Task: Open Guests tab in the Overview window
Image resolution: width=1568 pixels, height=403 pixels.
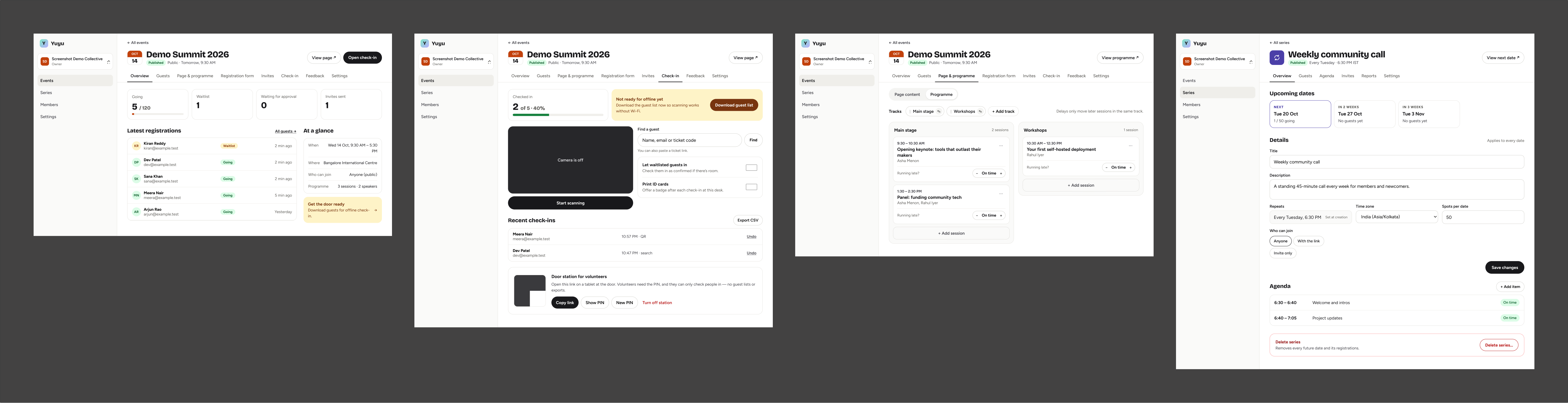Action: pos(163,76)
